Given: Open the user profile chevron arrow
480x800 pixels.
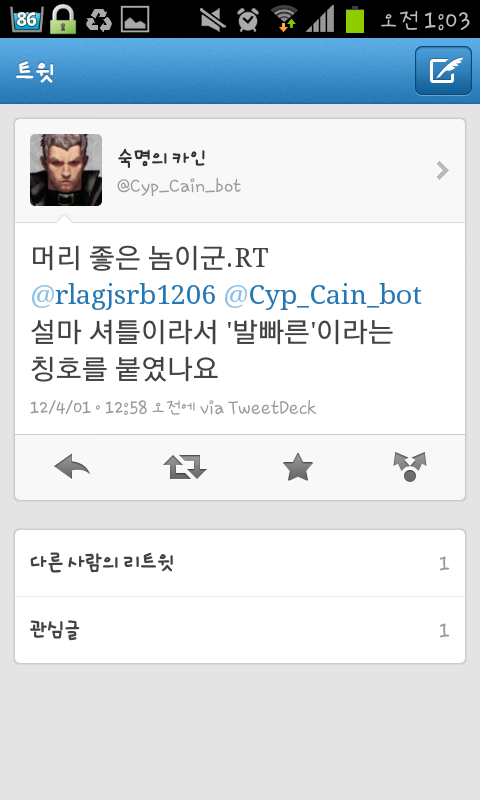Looking at the screenshot, I should click(442, 170).
